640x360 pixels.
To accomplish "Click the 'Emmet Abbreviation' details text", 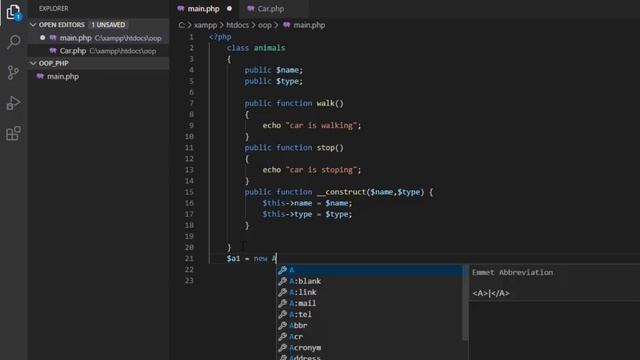I will click(512, 272).
